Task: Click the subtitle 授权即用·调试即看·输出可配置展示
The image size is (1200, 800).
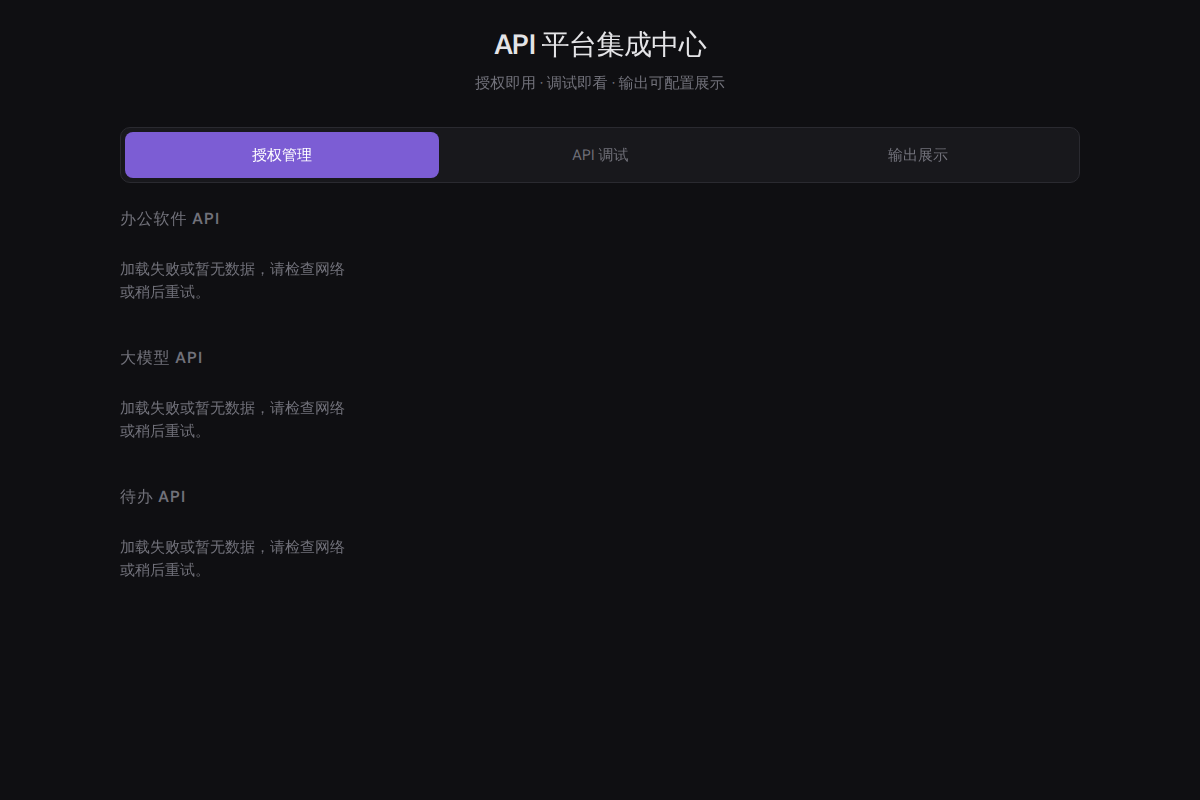Action: click(600, 83)
